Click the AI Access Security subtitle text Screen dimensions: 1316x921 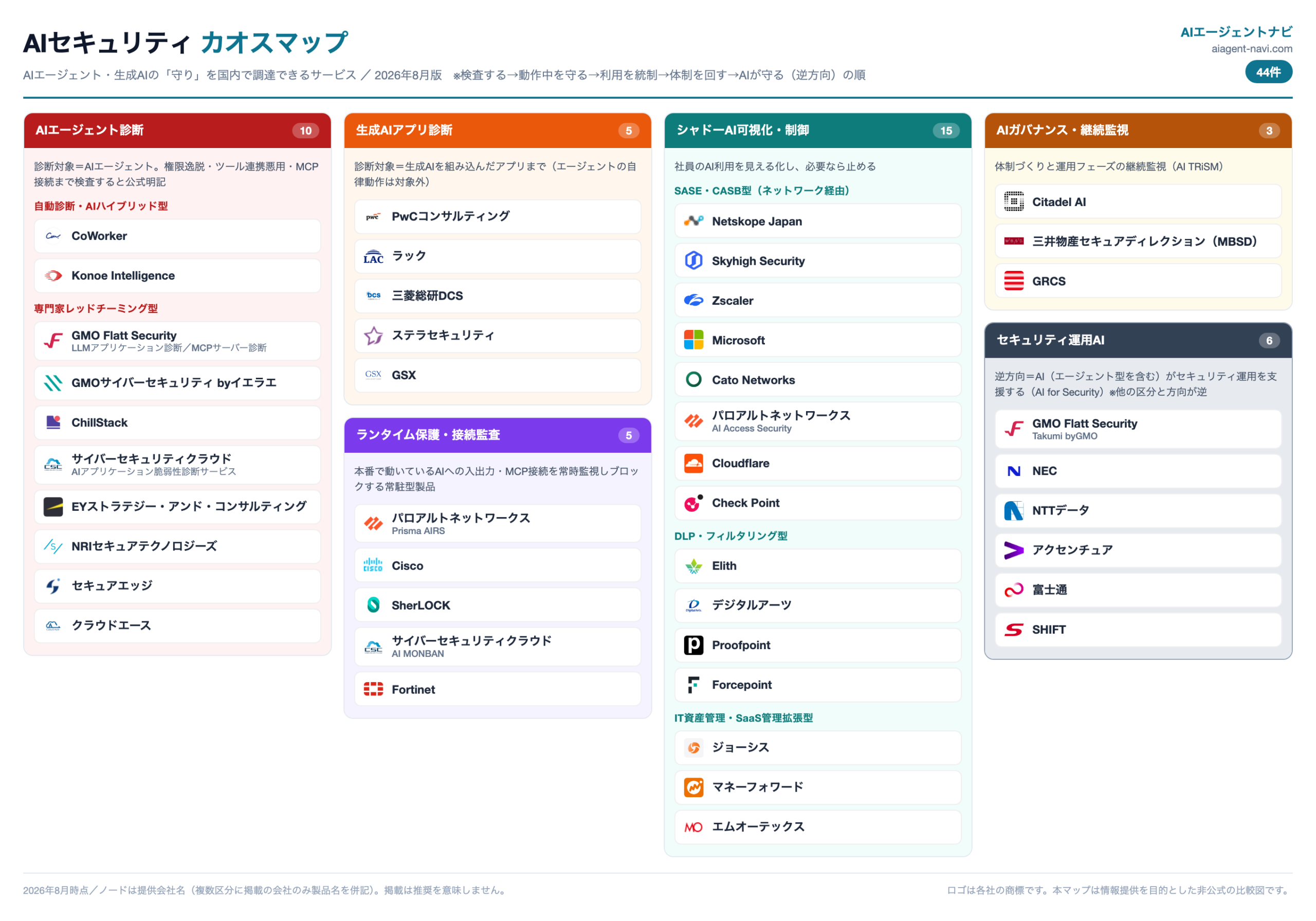(752, 428)
